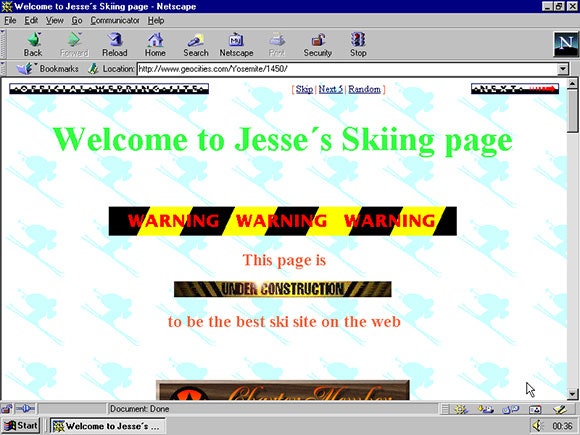Screen dimensions: 580x435
Task: Toggle the online/offline connection plug icon
Action: click(x=25, y=409)
